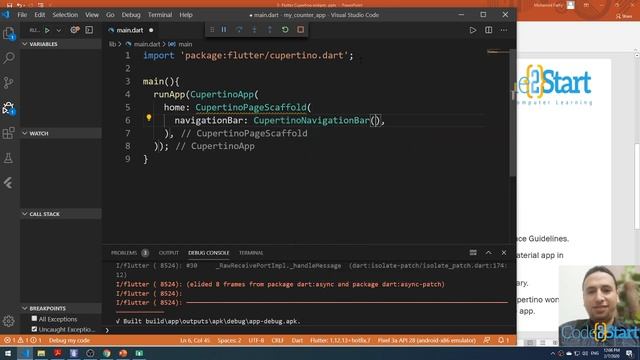The width and height of the screenshot is (640, 360).
Task: Collapse the Call Stack section
Action: point(61,214)
